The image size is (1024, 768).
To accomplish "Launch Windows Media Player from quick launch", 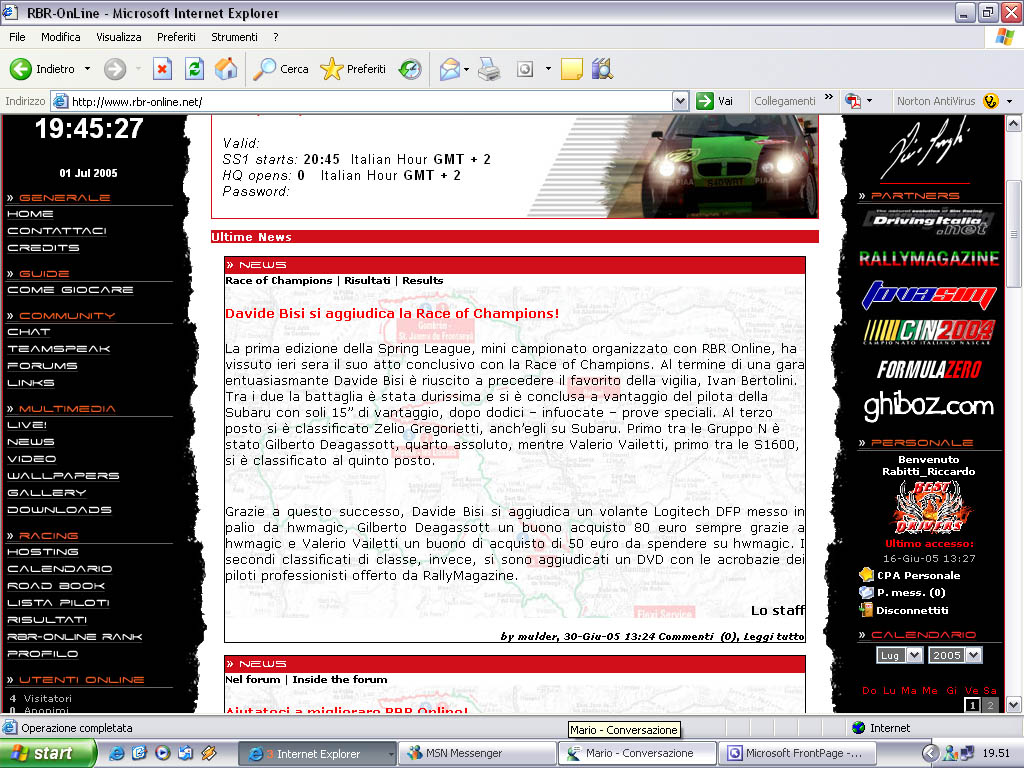I will tap(163, 753).
